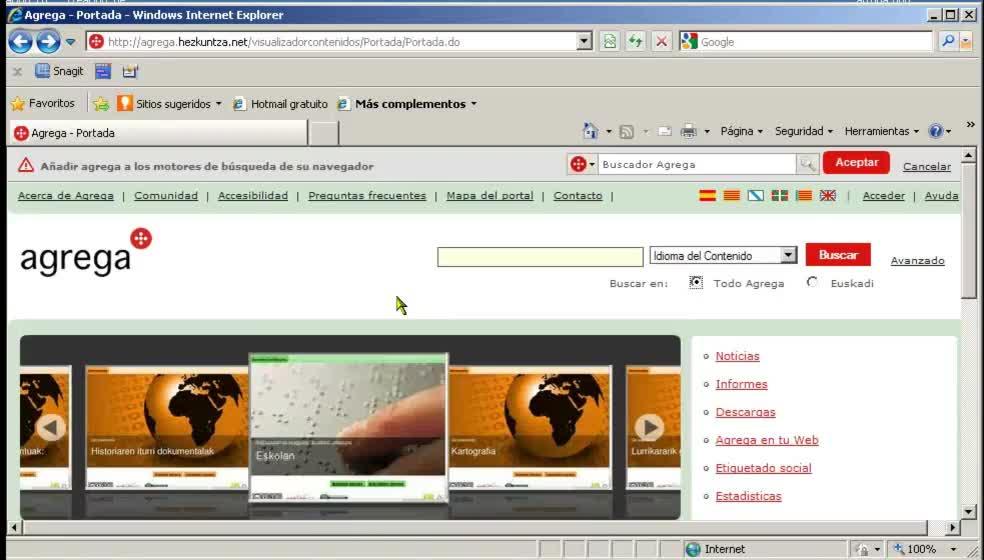Open the Print options dropdown arrow
The height and width of the screenshot is (560, 984).
(707, 132)
